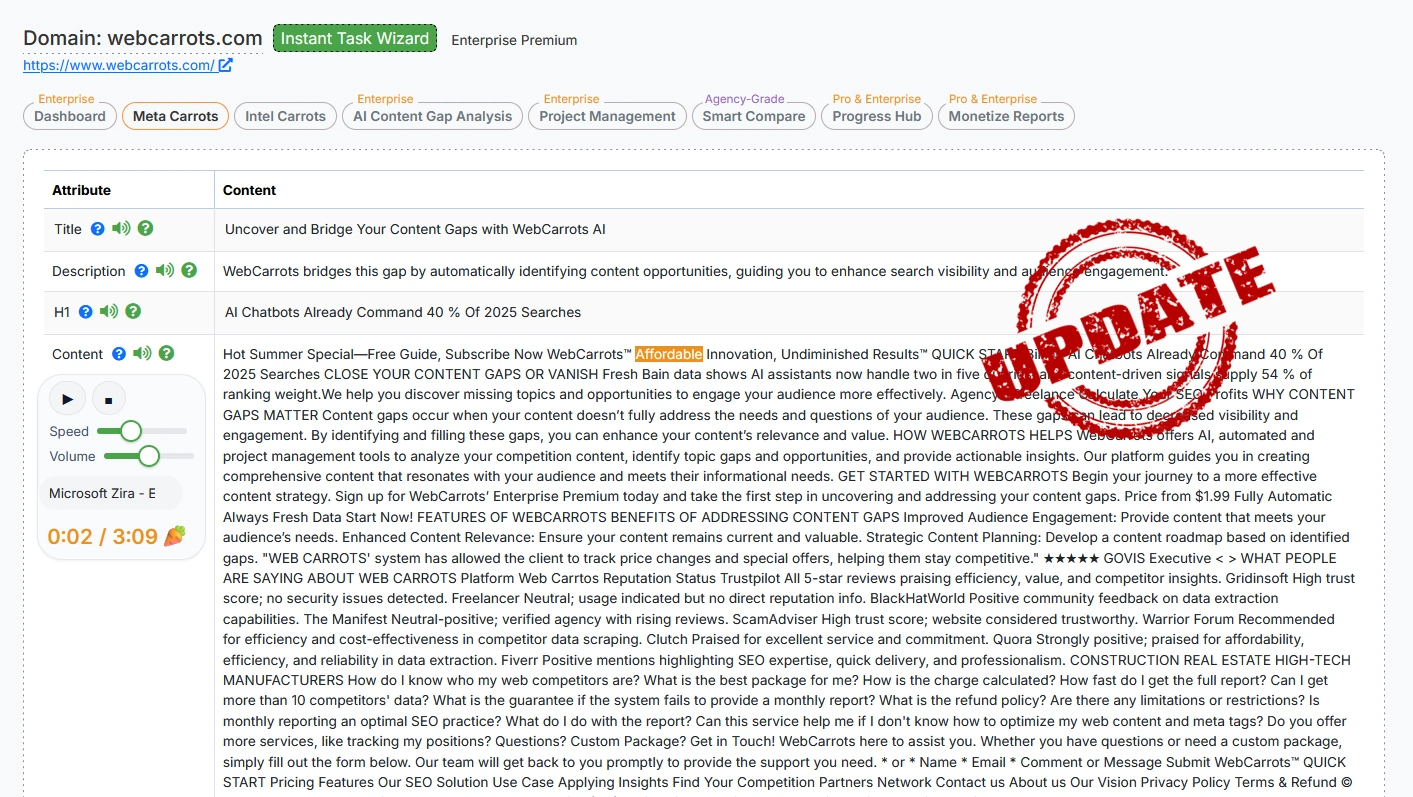The width and height of the screenshot is (1413, 797).
Task: Click the 0:02 / 3:09 playback timer
Action: [x=103, y=536]
